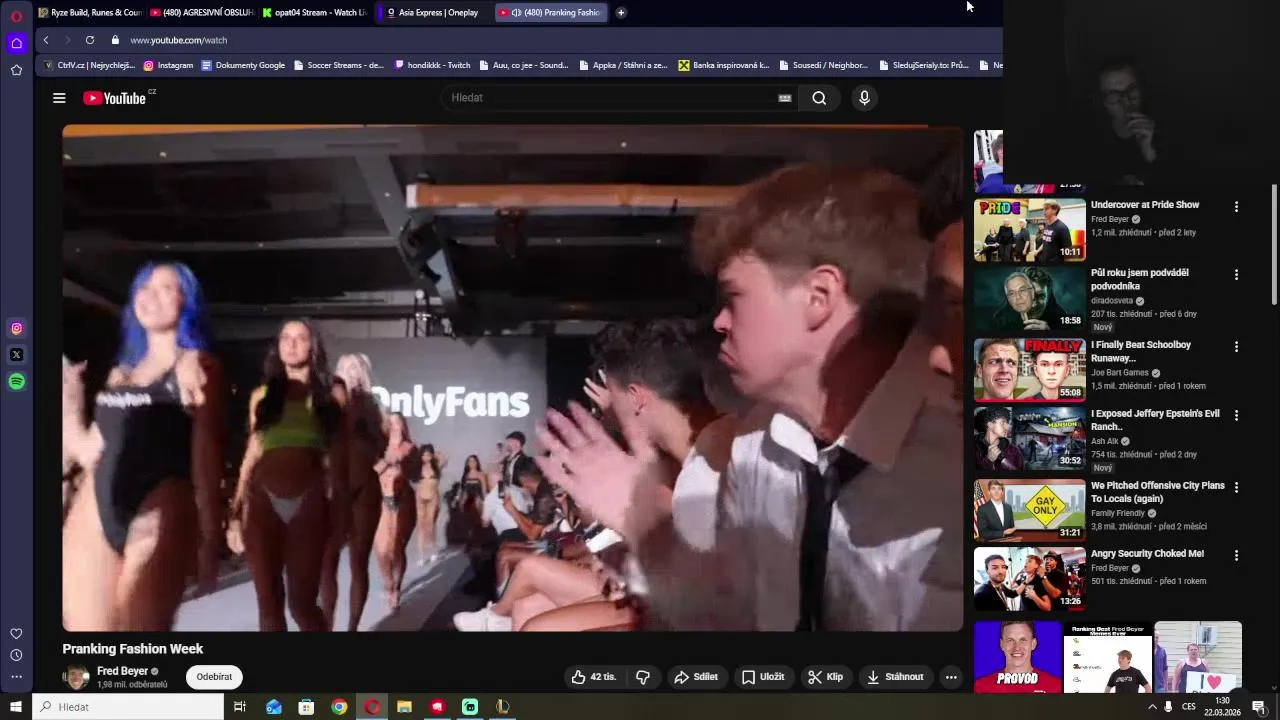1280x720 pixels.
Task: Open Opera sidebar bookmarks star icon
Action: point(16,70)
